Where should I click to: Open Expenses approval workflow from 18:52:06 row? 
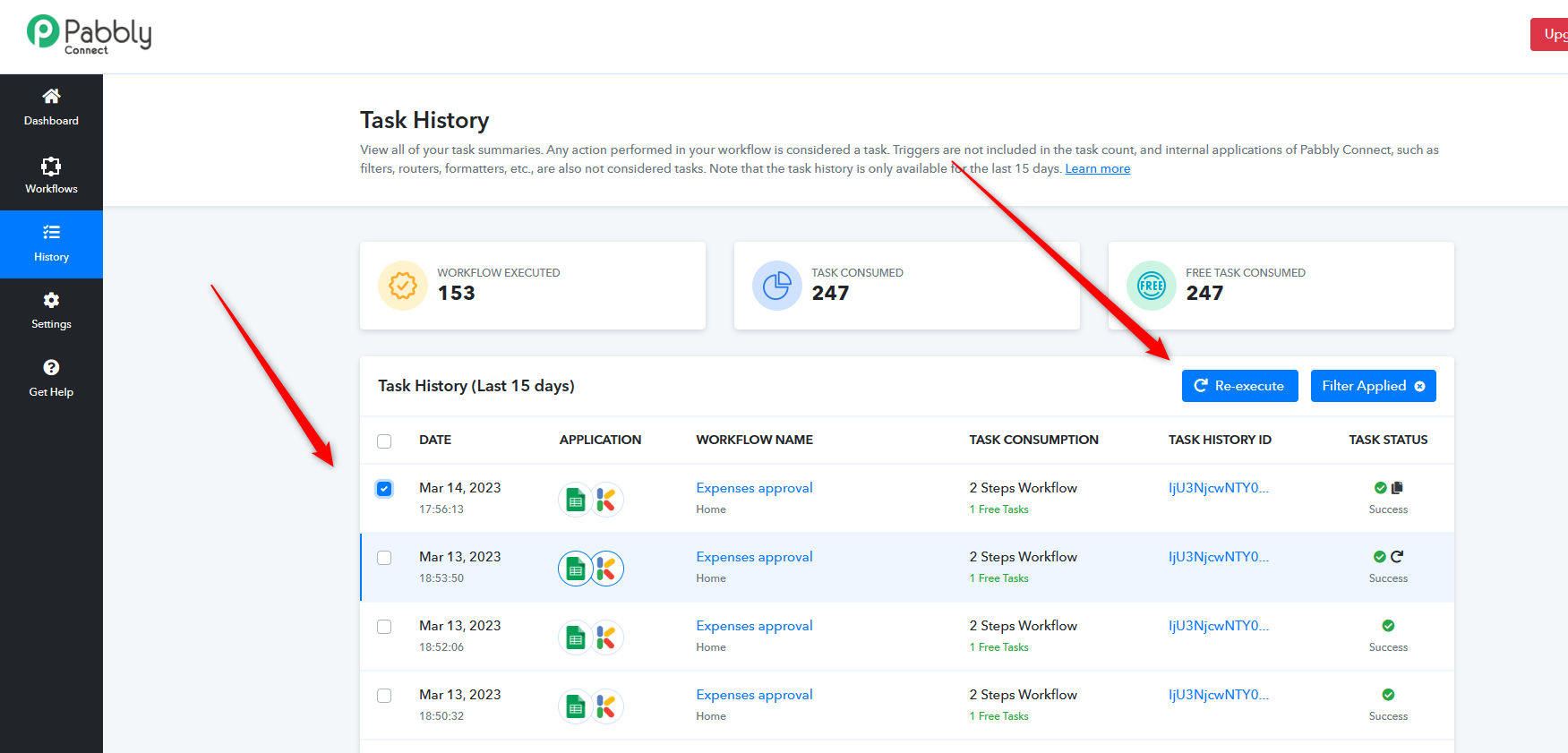tap(754, 626)
